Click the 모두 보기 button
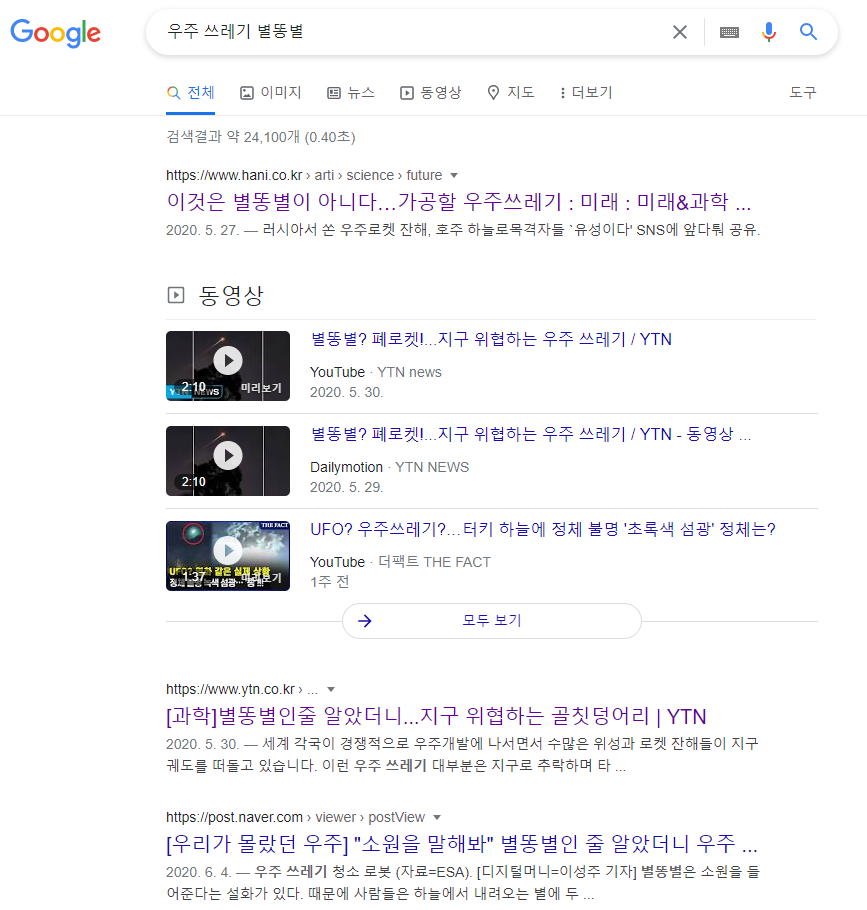This screenshot has height=910, width=867. pyautogui.click(x=491, y=620)
